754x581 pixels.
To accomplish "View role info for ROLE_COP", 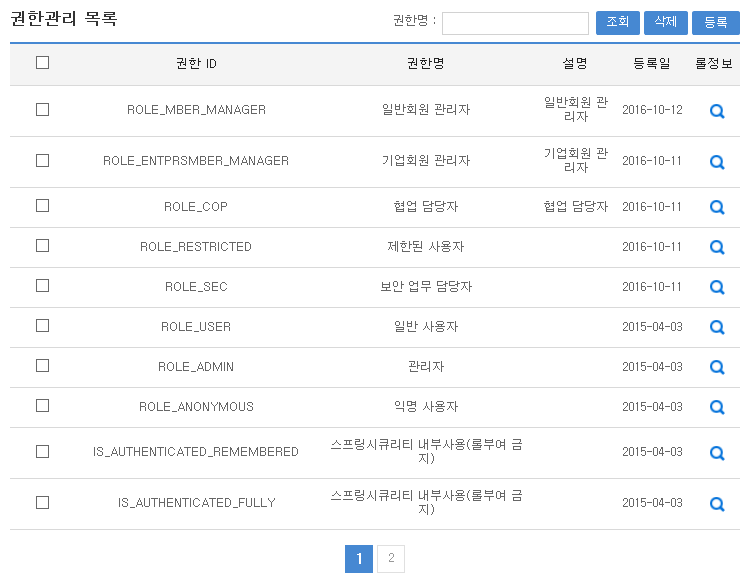I will coord(716,208).
